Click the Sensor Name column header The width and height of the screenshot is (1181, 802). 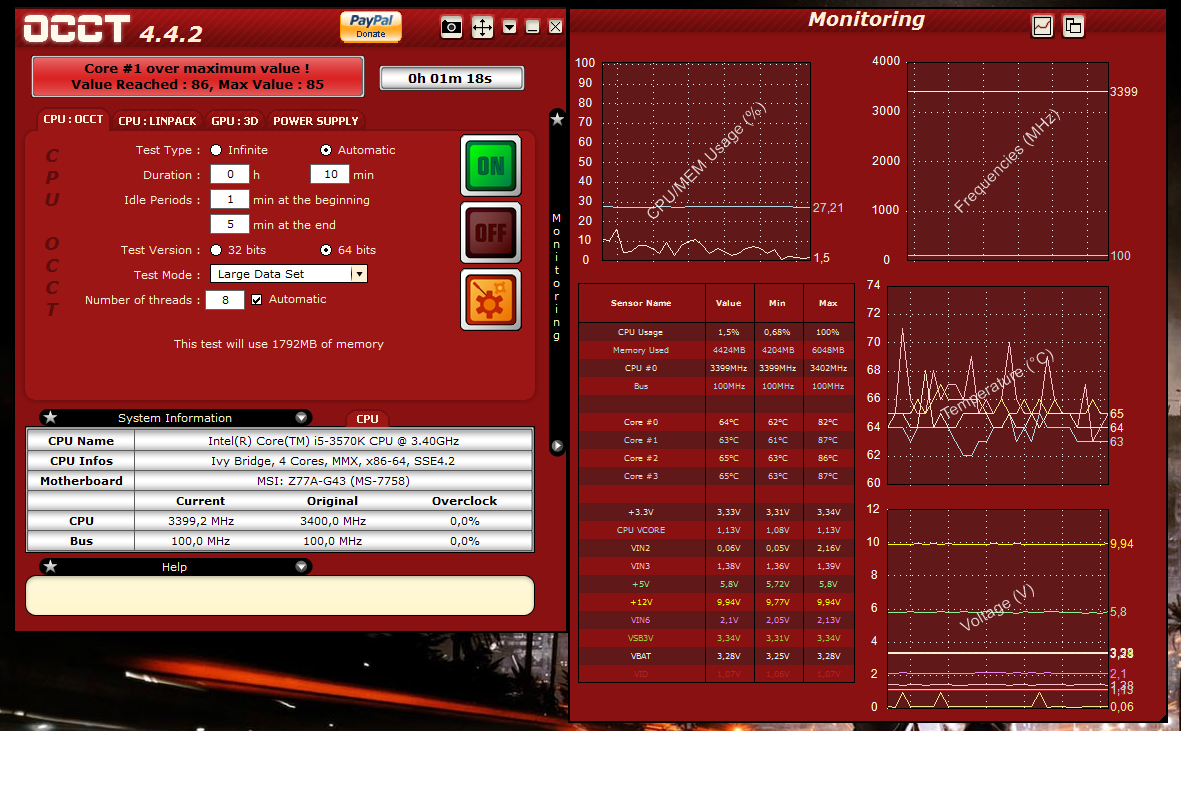point(641,303)
